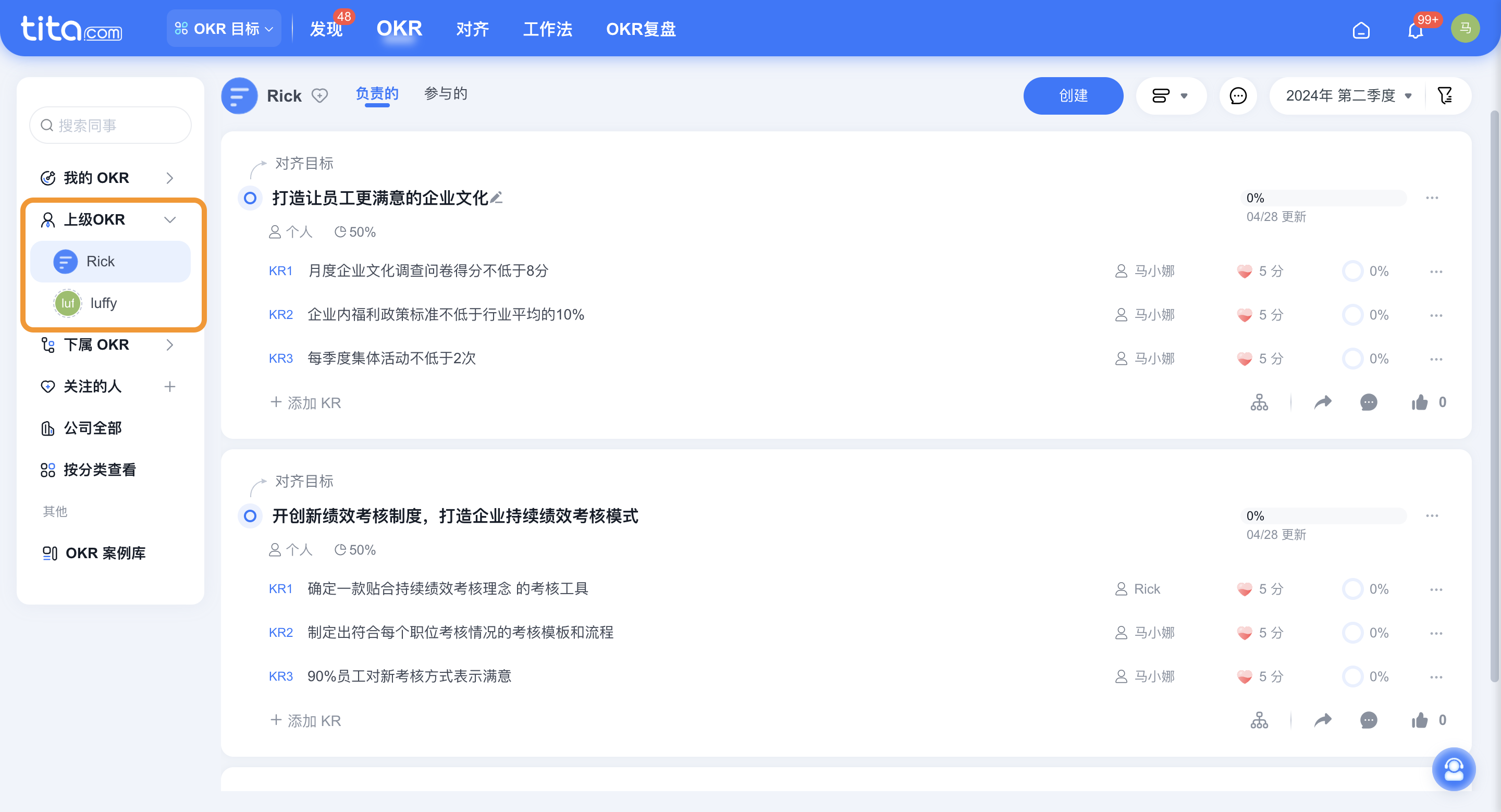Image resolution: width=1501 pixels, height=812 pixels.
Task: Click the tita.com logo
Action: pyautogui.click(x=71, y=29)
